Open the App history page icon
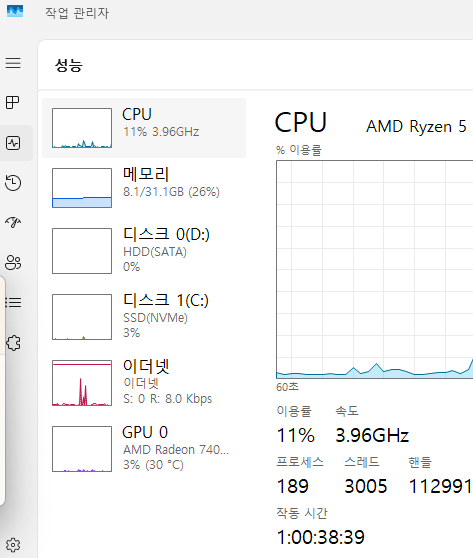The width and height of the screenshot is (473, 558). [x=13, y=183]
